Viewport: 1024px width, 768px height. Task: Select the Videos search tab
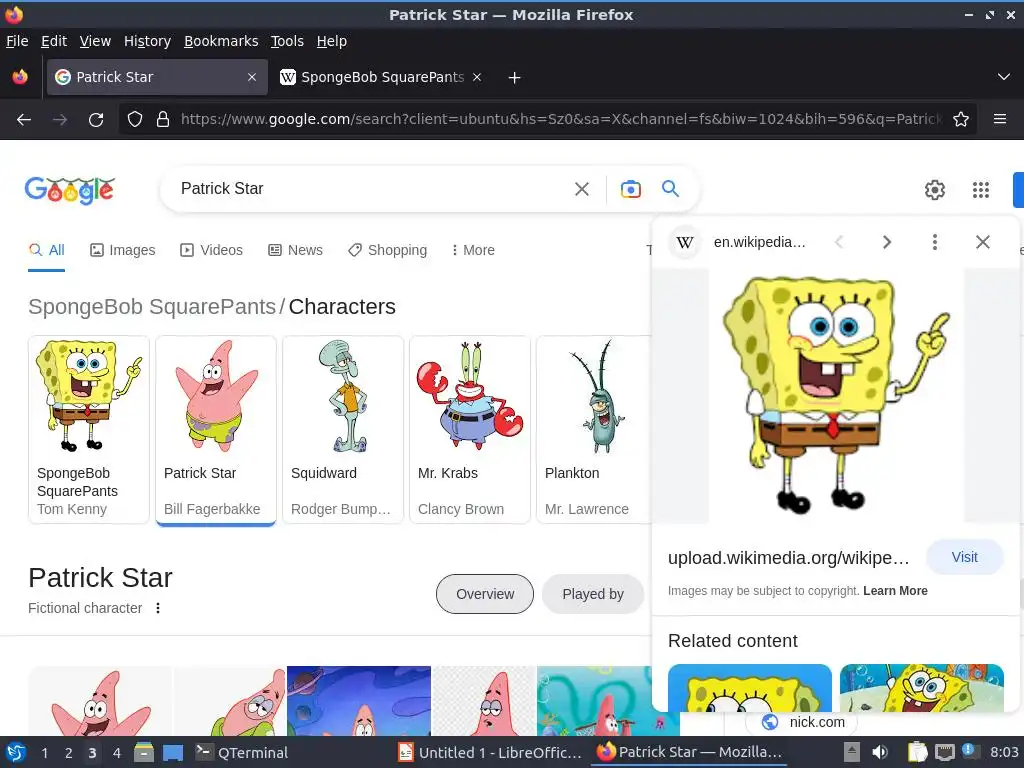point(212,250)
